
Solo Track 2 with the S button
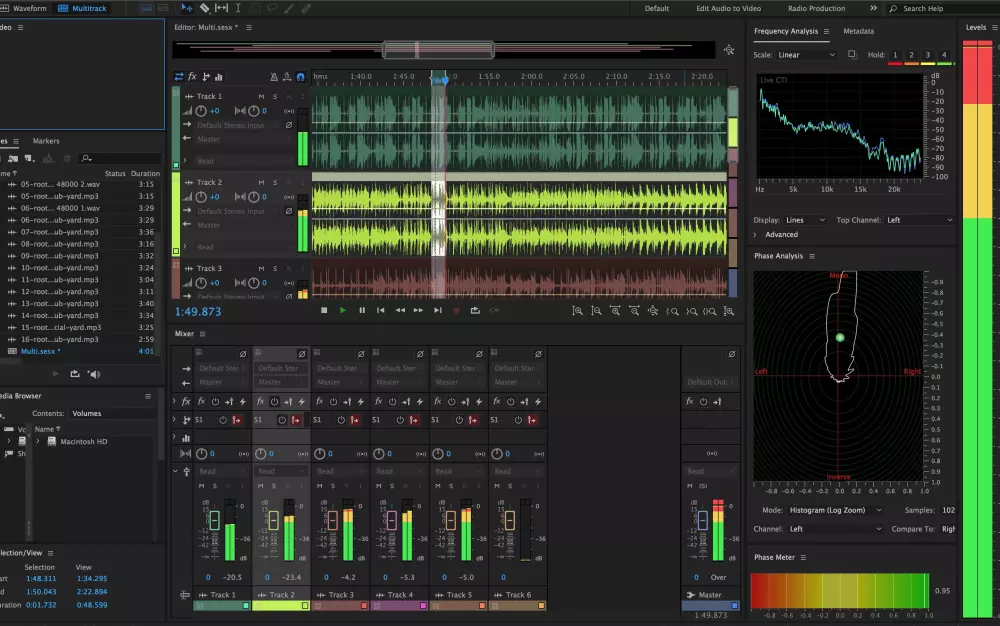[274, 182]
